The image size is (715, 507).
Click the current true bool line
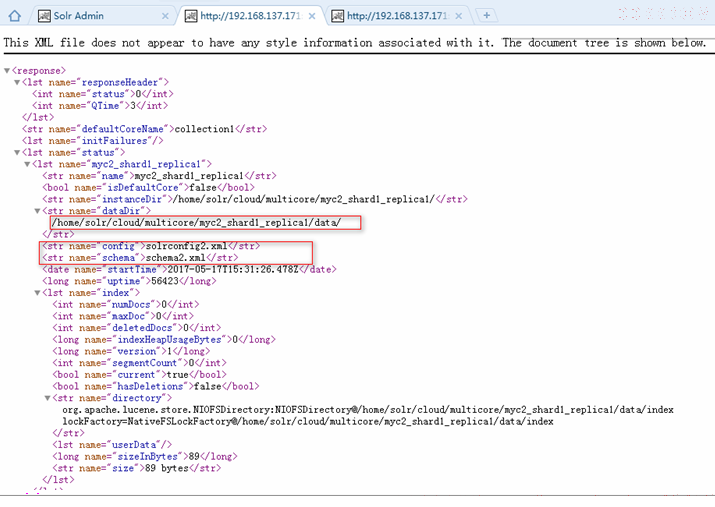pyautogui.click(x=139, y=375)
